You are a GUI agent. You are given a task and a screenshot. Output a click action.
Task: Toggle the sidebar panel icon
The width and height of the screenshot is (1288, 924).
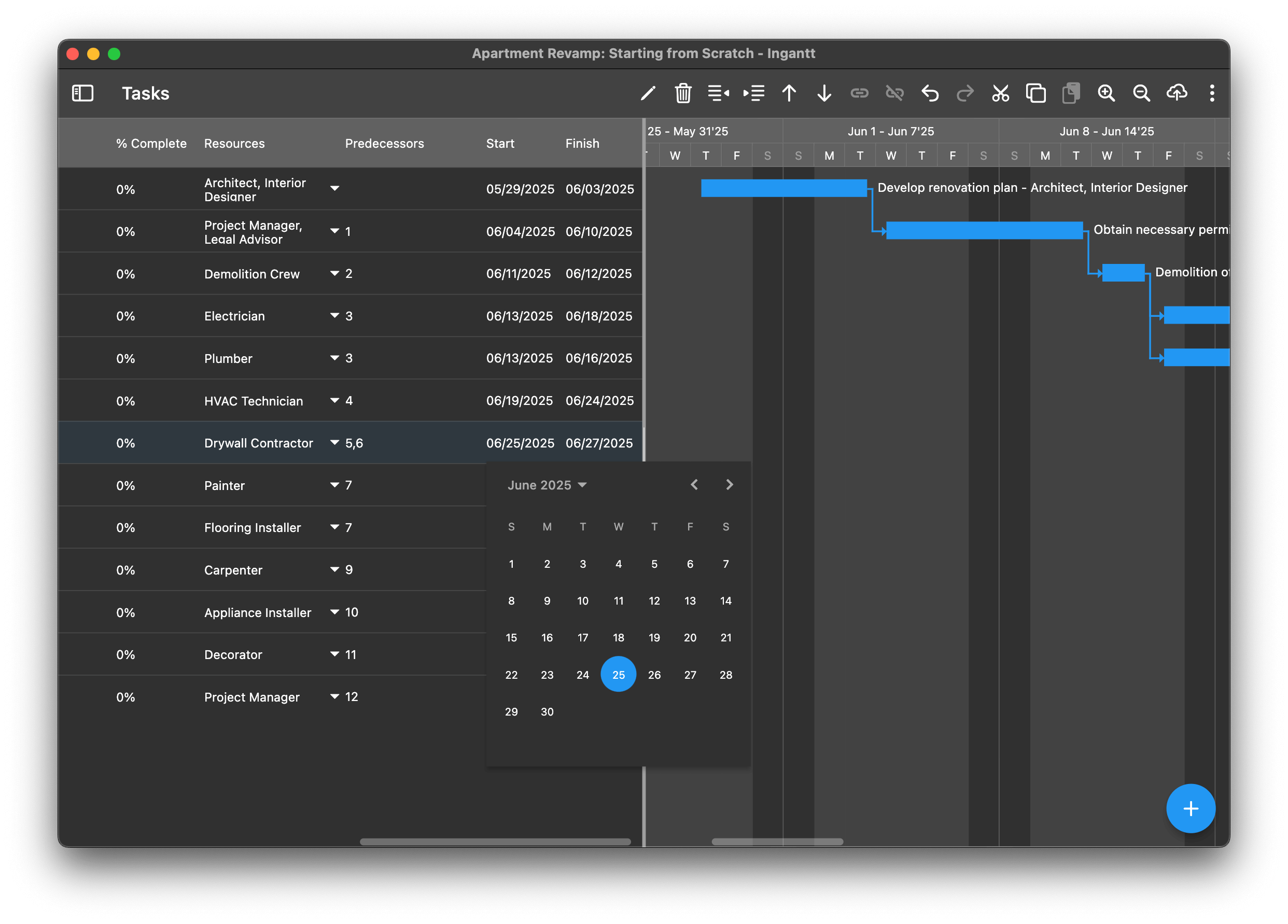[83, 93]
